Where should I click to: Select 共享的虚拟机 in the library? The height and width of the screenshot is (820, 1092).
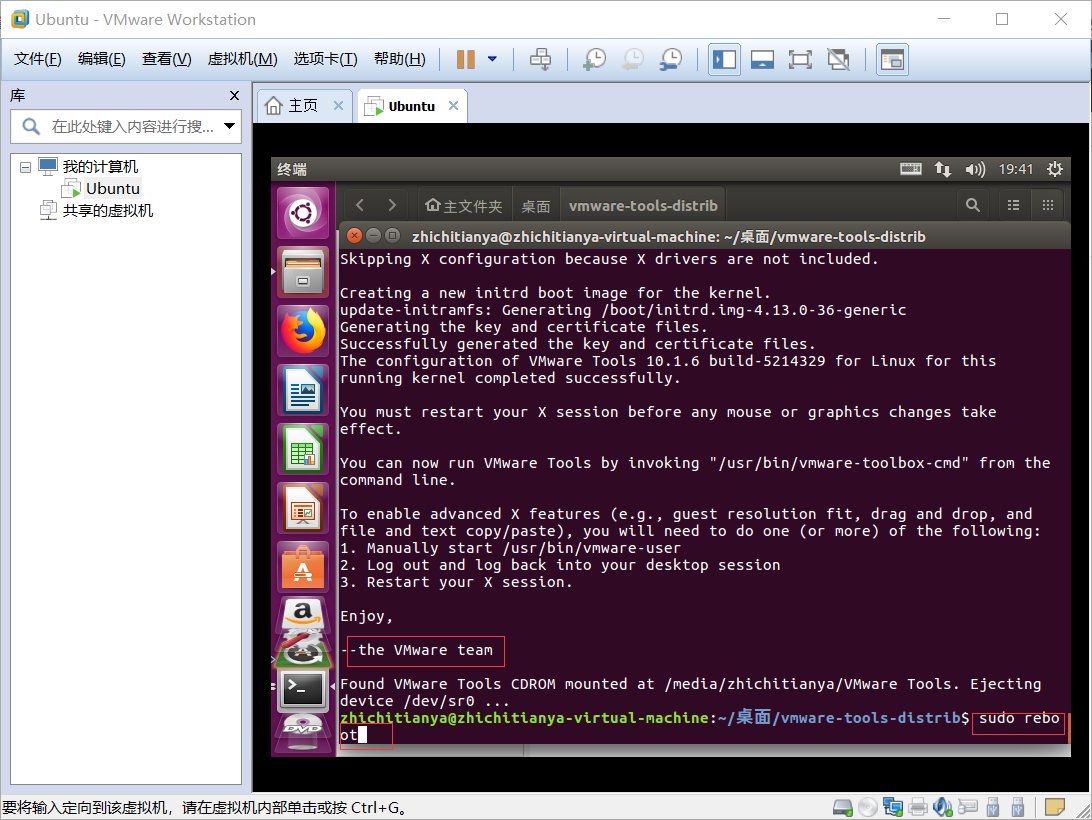click(107, 210)
